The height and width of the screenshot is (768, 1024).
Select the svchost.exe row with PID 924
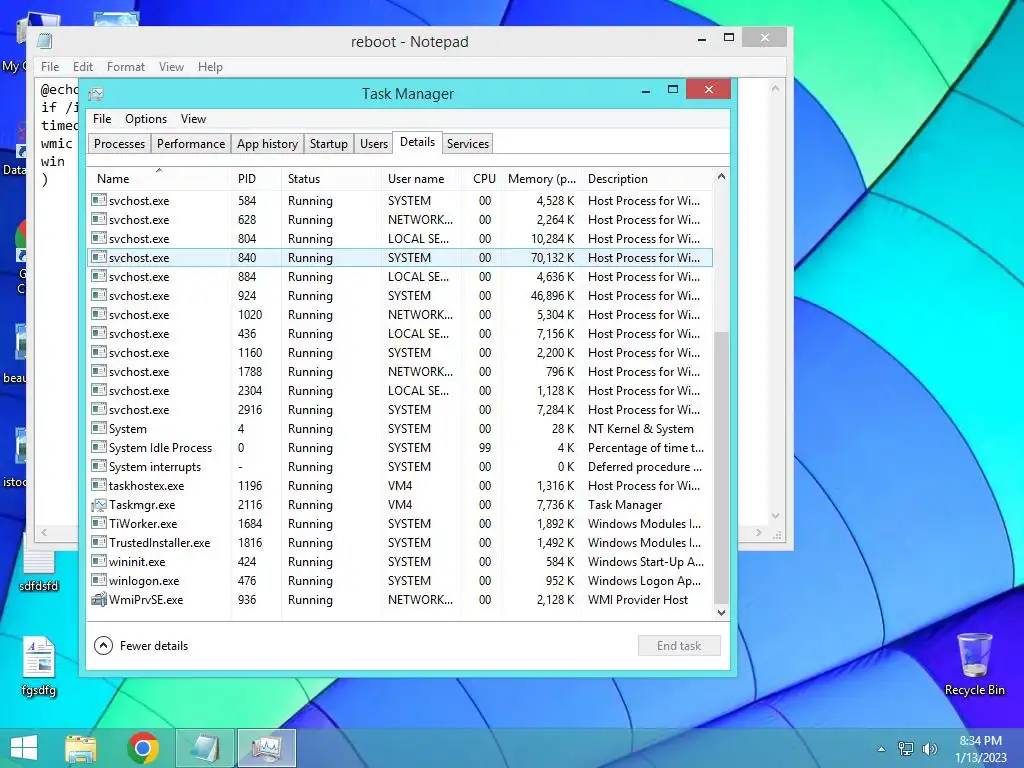click(x=400, y=296)
